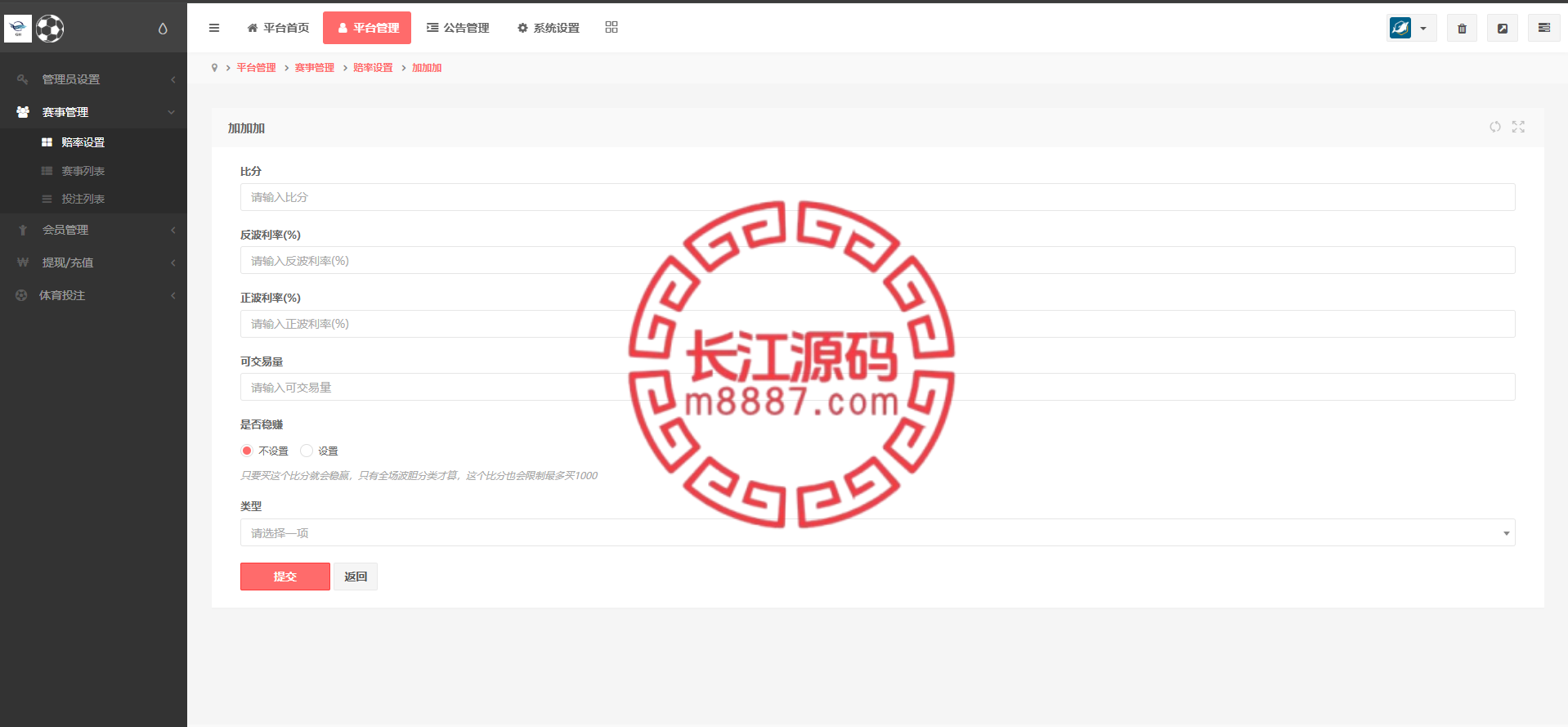Screen dimensions: 1568x727
Task: Click the 比分 input field
Action: click(877, 197)
